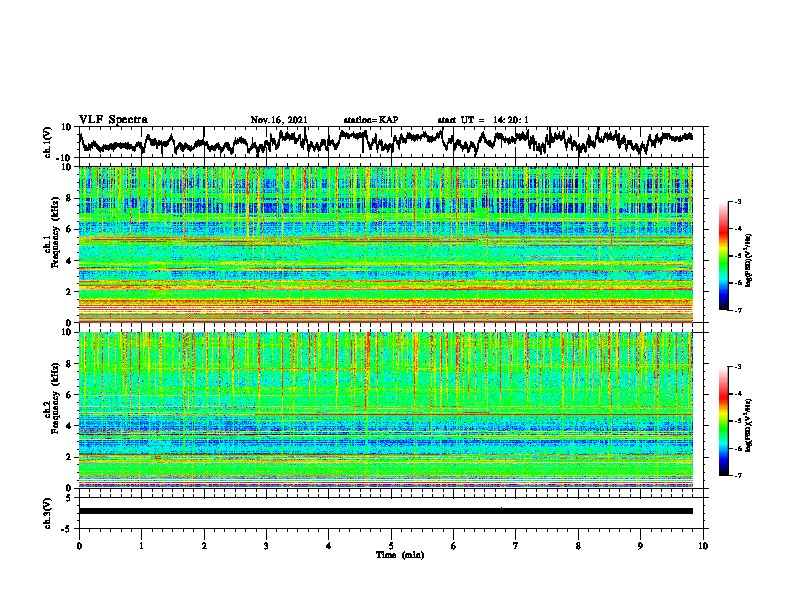Click the black ch.3 signal bar
The image size is (792, 612).
[385, 511]
